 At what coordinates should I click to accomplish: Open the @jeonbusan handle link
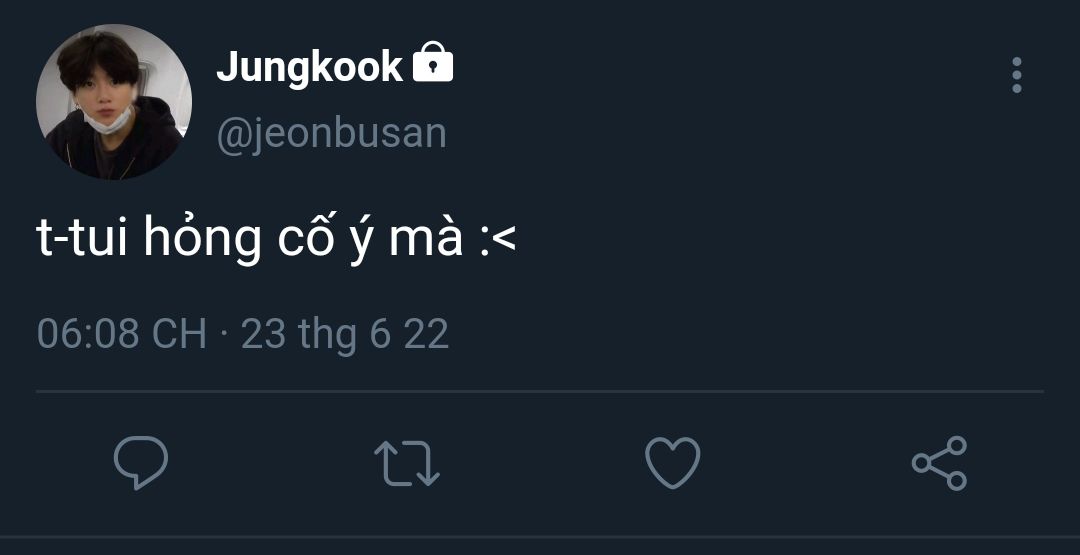click(x=331, y=133)
